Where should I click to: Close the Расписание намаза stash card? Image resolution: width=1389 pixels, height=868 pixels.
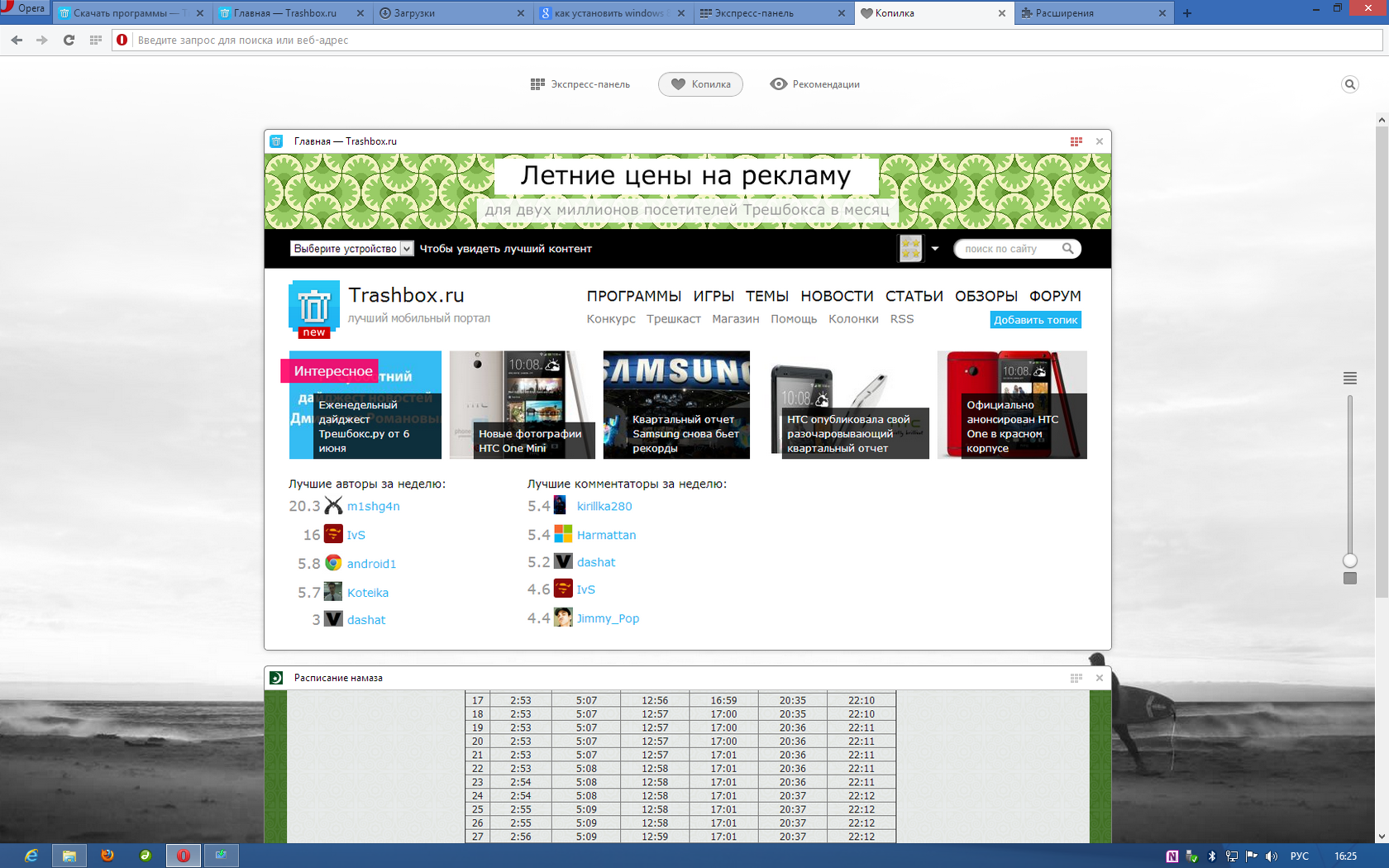click(x=1100, y=678)
